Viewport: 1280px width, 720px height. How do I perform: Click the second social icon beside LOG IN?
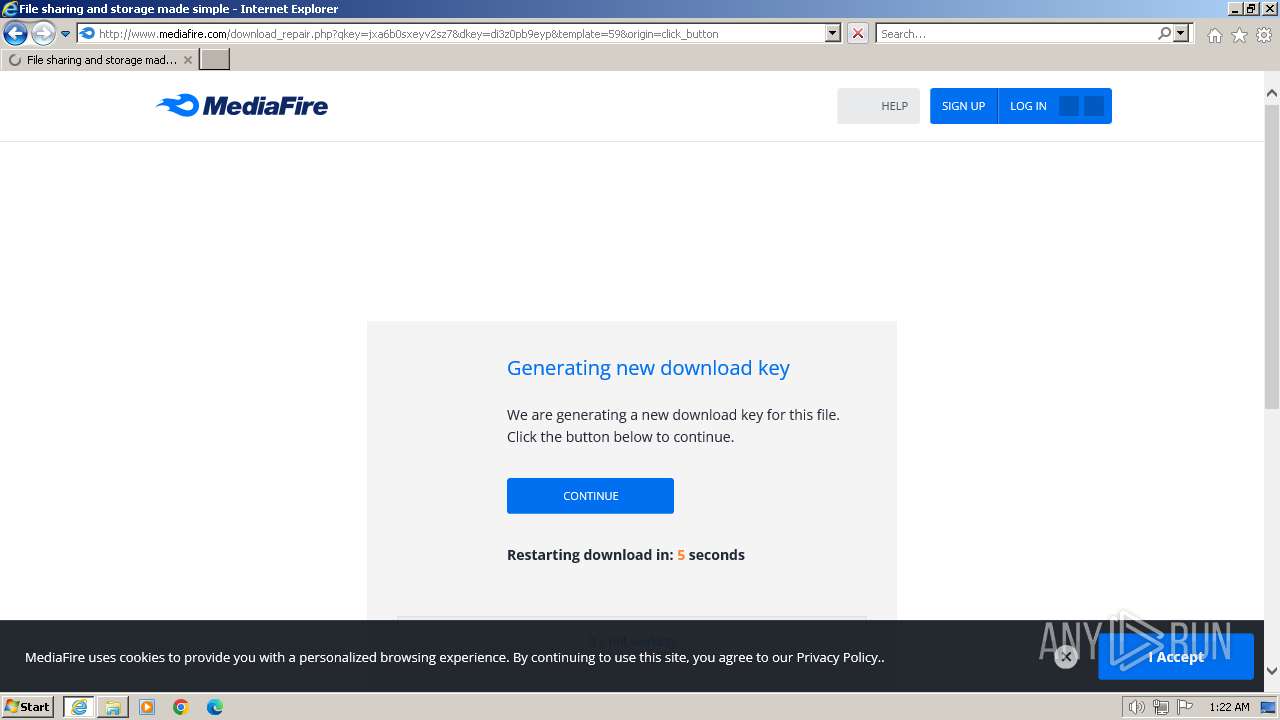1094,106
